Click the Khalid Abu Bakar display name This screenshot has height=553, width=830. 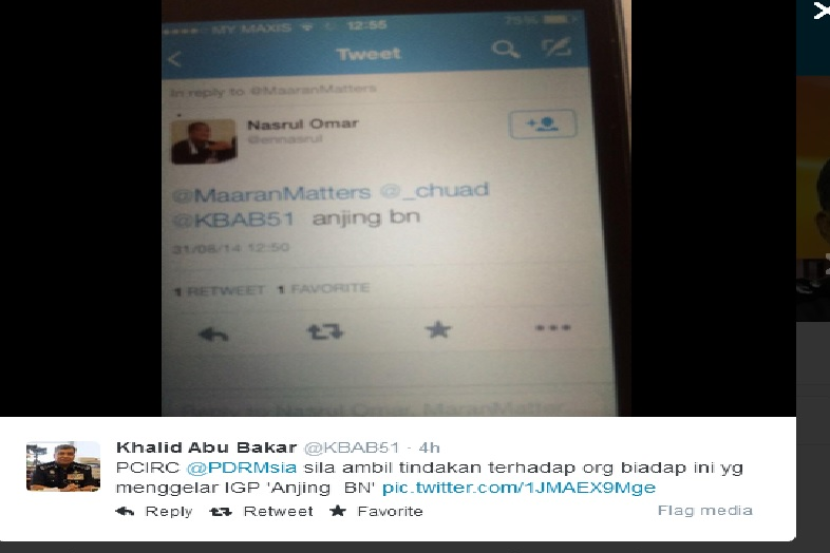[206, 447]
